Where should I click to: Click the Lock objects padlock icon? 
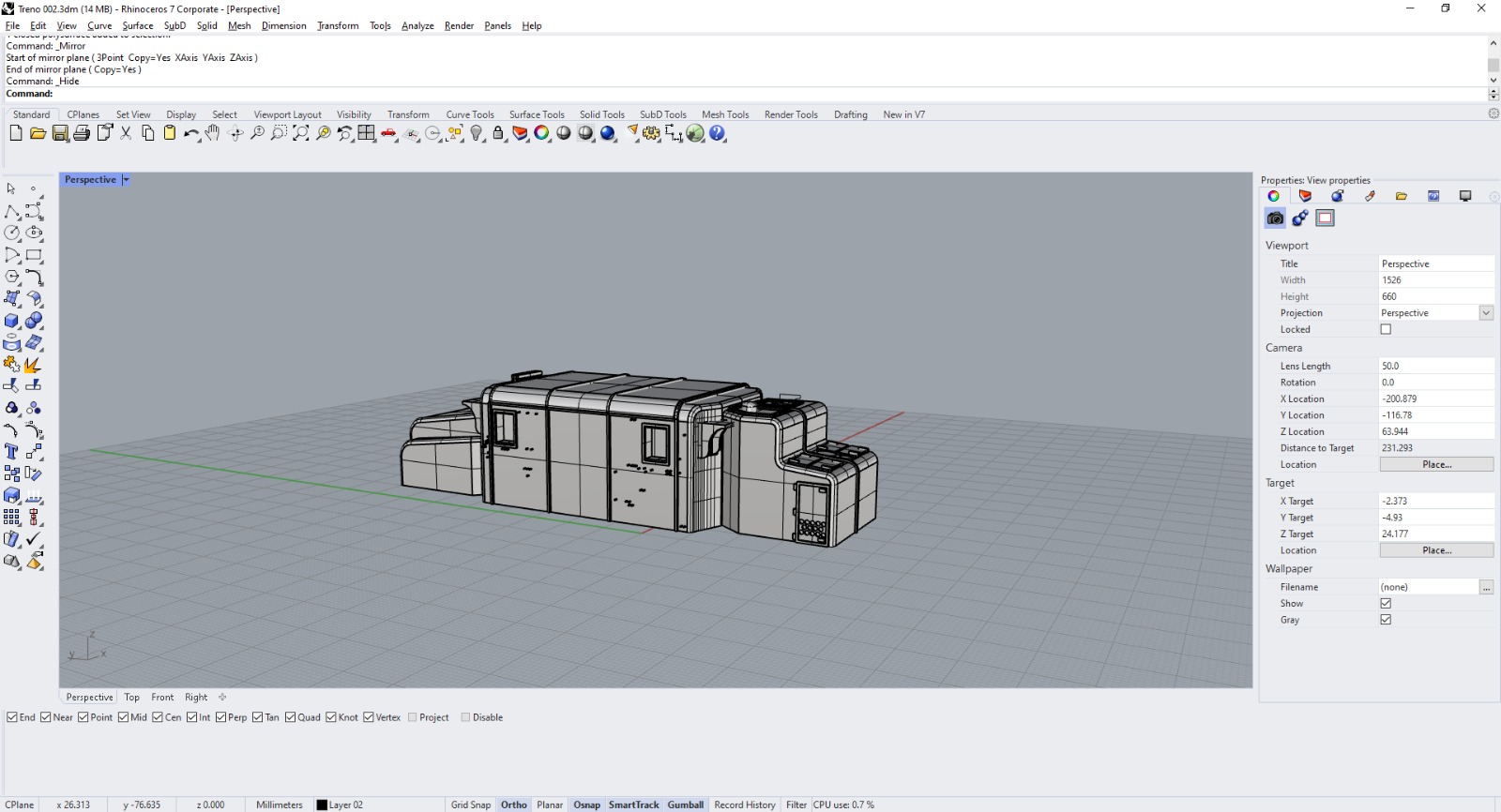(x=498, y=133)
